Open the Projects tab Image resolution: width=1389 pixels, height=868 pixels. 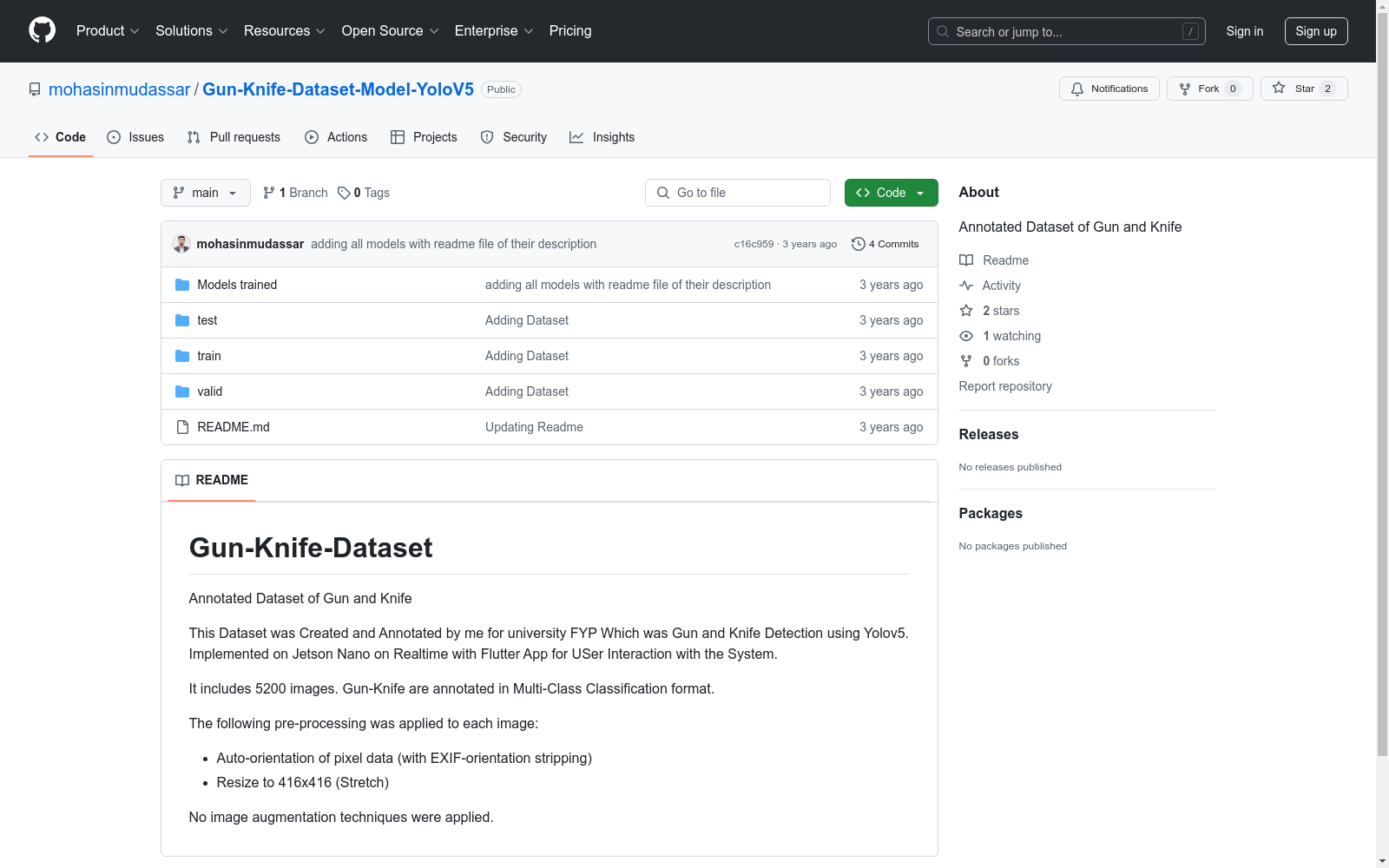pyautogui.click(x=424, y=137)
